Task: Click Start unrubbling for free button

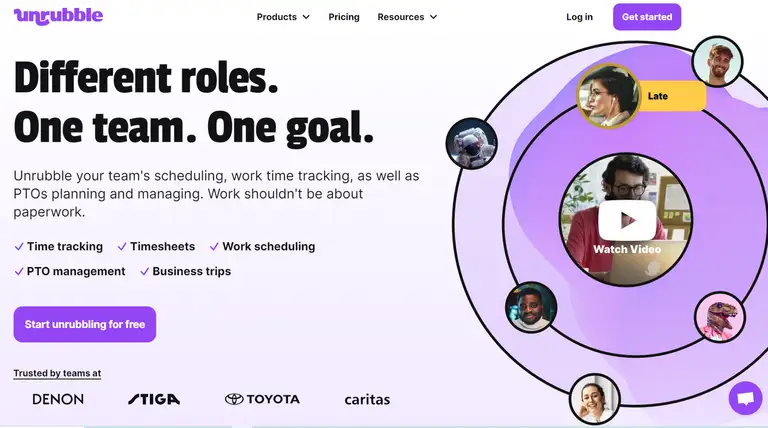Action: pyautogui.click(x=85, y=324)
